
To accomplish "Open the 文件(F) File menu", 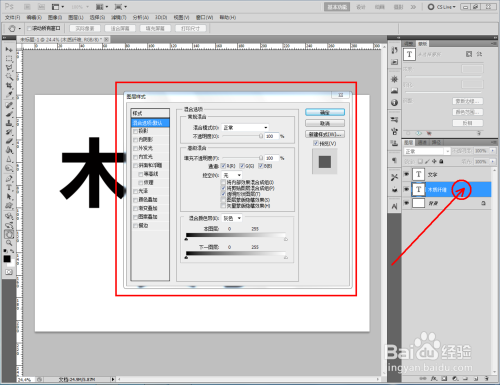I will tap(13, 17).
